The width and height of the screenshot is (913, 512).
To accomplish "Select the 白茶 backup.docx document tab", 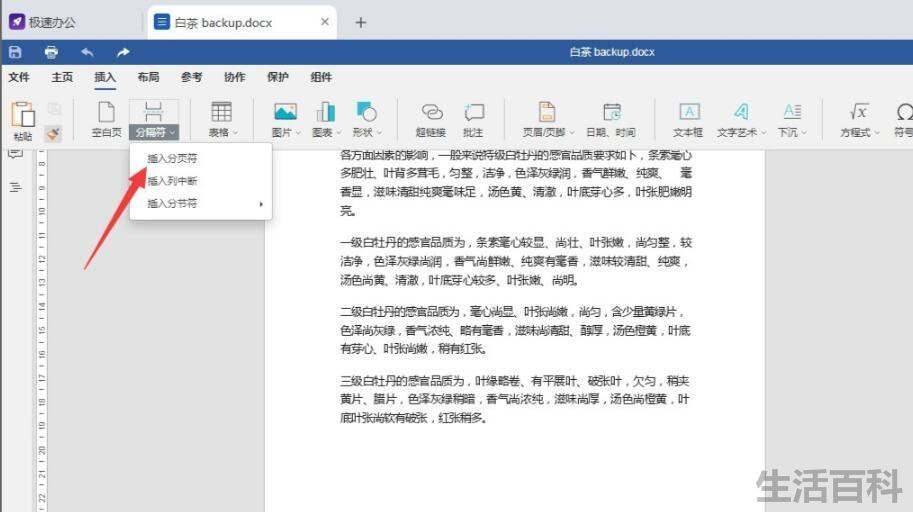I will pyautogui.click(x=242, y=23).
